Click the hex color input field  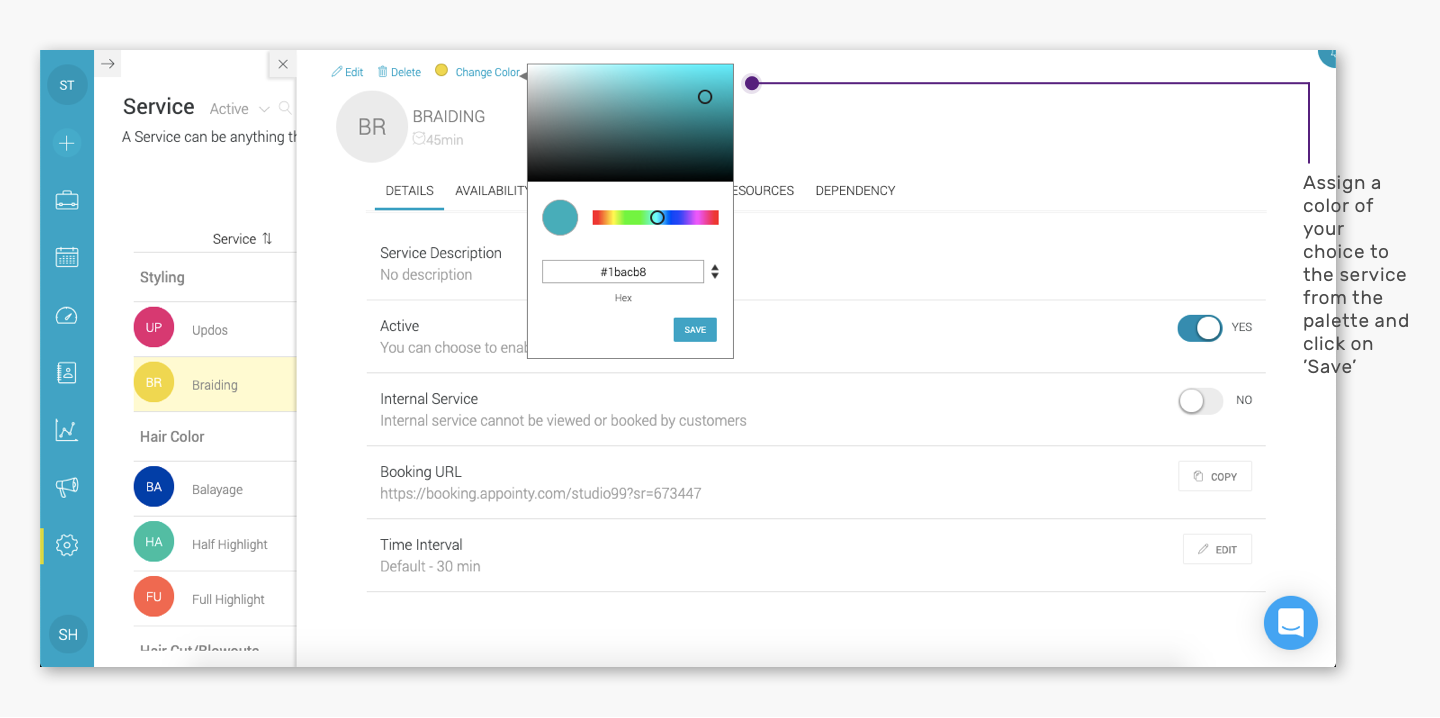[x=623, y=272]
